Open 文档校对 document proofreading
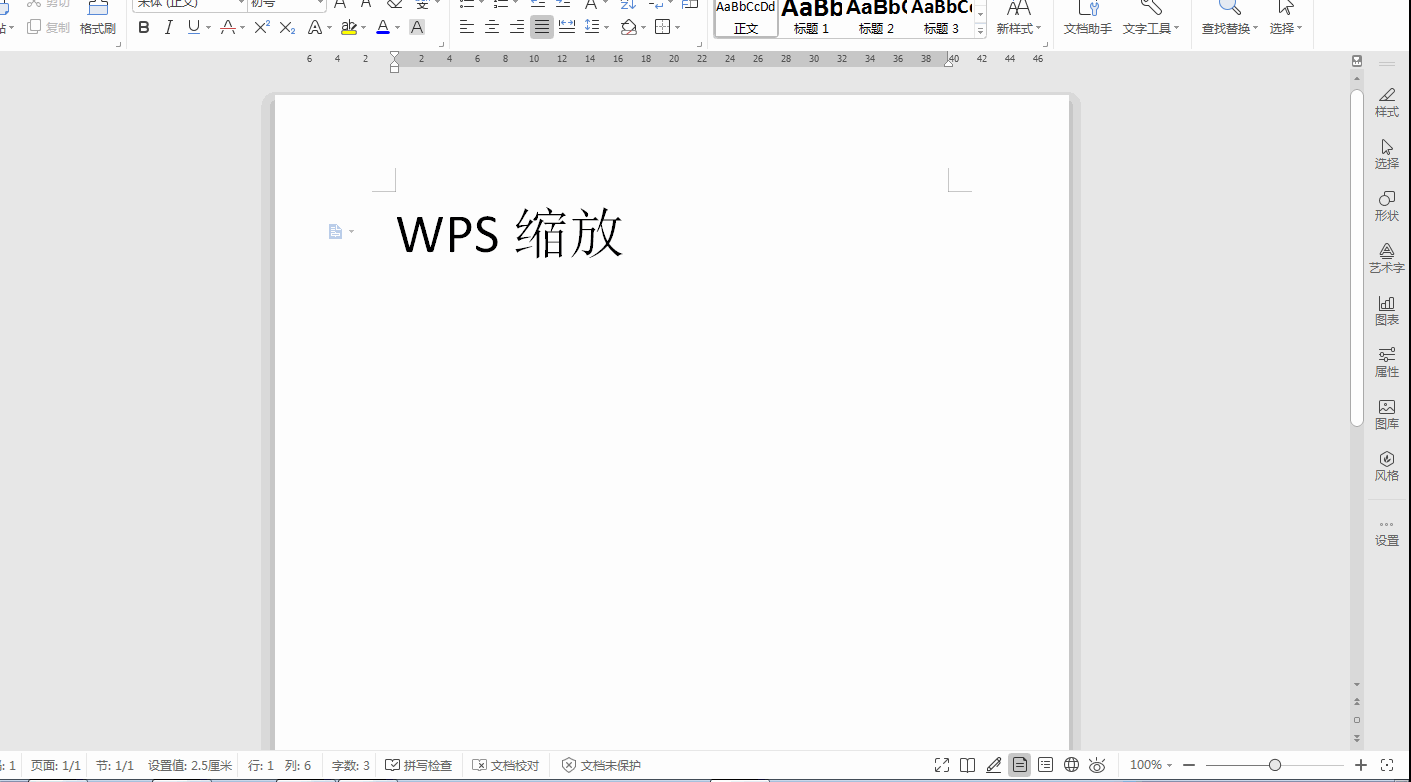 506,765
